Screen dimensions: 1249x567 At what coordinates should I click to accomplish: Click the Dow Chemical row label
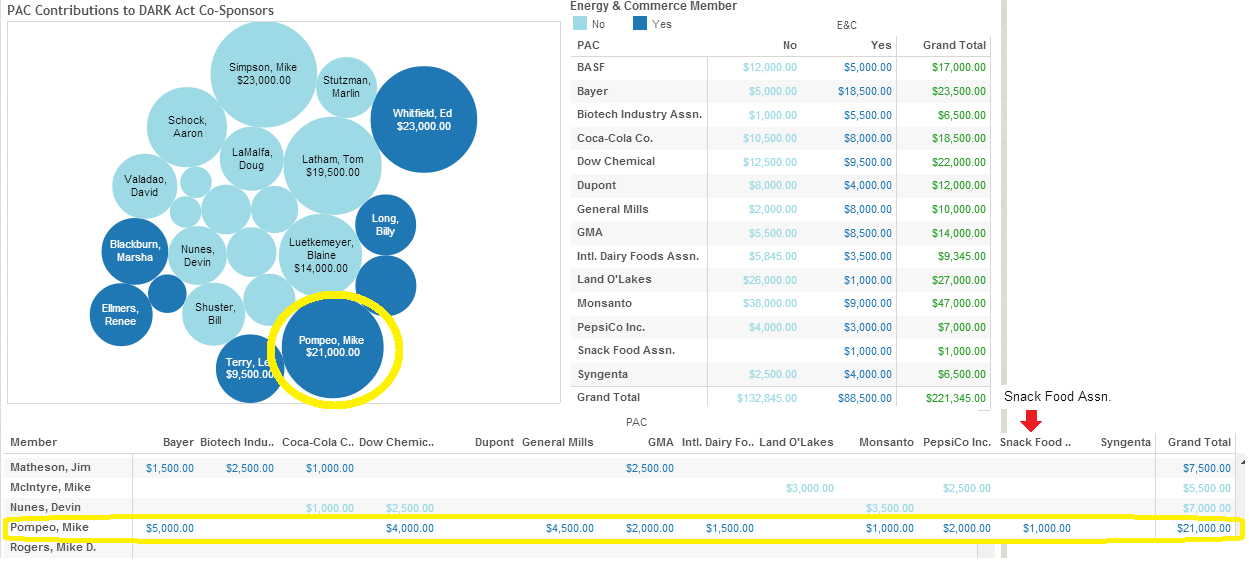click(x=616, y=161)
